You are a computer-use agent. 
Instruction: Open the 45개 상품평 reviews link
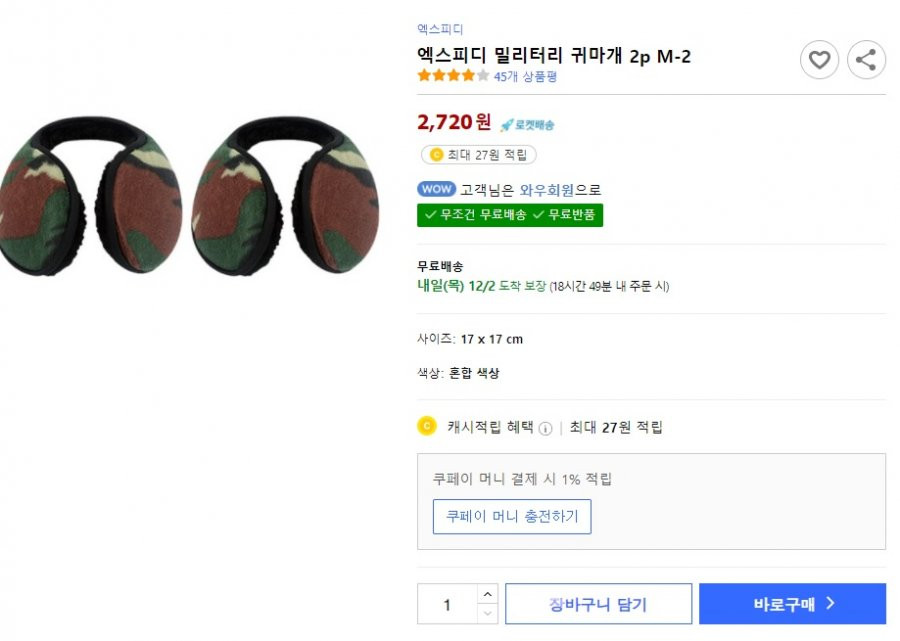tap(525, 76)
